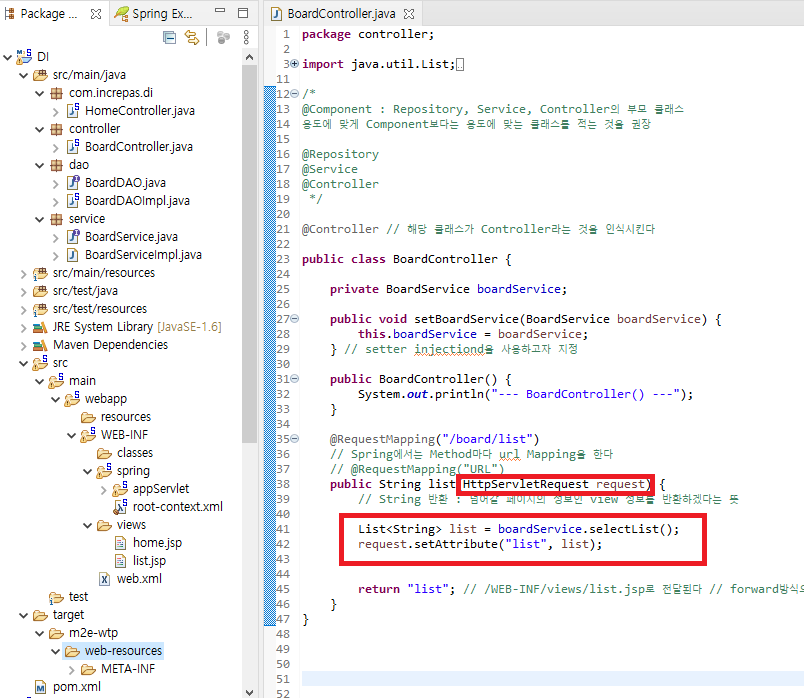804x698 pixels.
Task: Open Package Explorer View Menu dots
Action: point(246,37)
